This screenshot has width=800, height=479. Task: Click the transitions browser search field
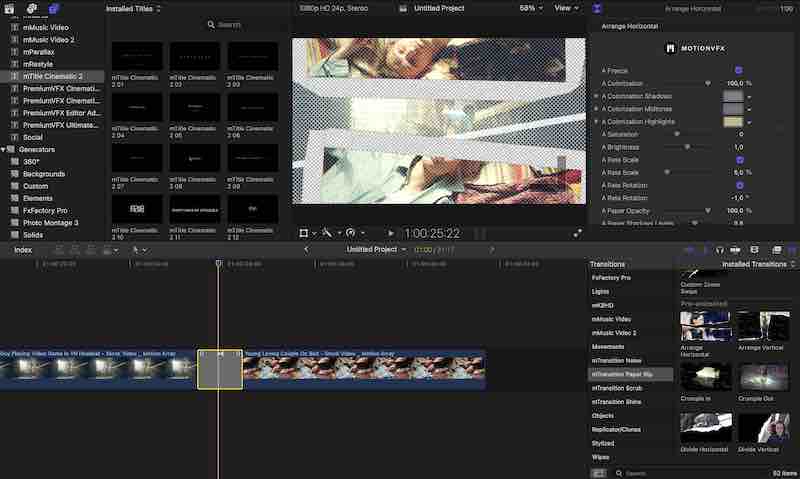pyautogui.click(x=689, y=473)
